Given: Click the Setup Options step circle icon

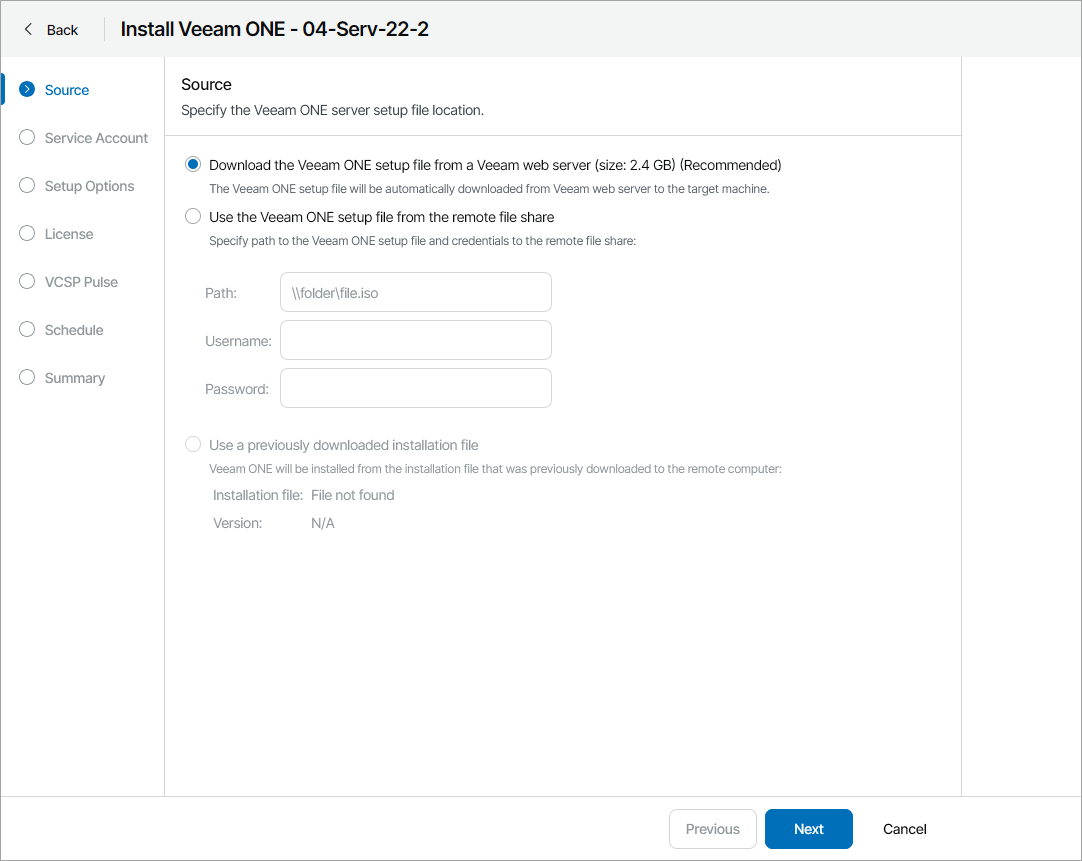Looking at the screenshot, I should 28,186.
